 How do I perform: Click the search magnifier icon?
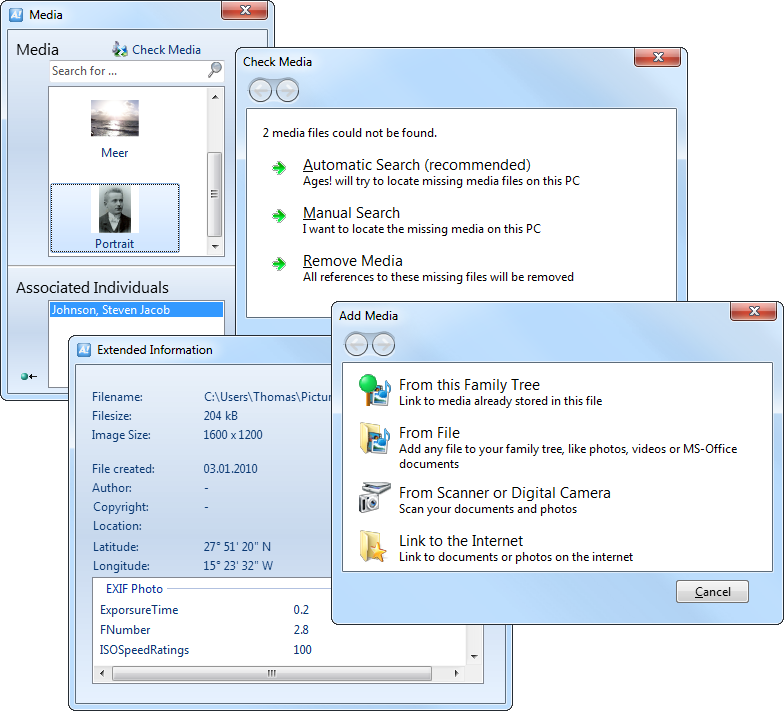click(x=215, y=70)
